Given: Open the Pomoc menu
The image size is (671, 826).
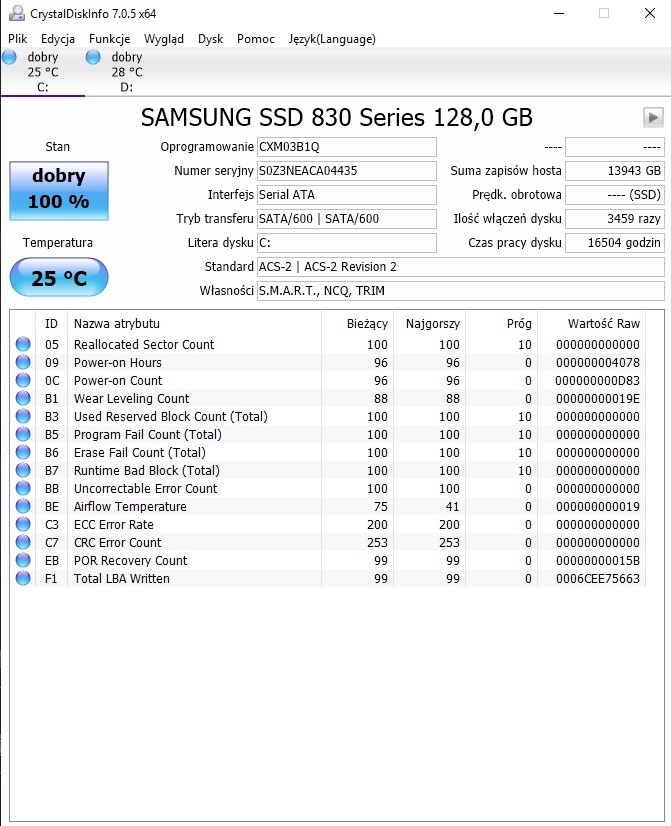Looking at the screenshot, I should 256,39.
